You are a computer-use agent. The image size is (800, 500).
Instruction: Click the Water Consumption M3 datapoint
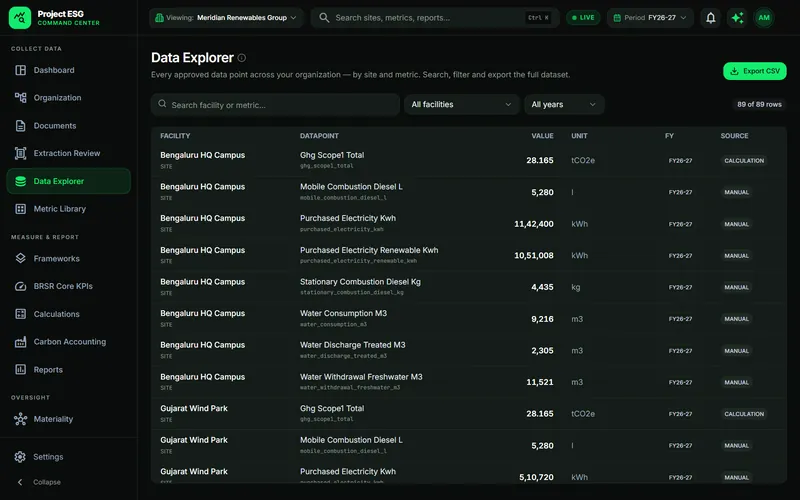343,314
